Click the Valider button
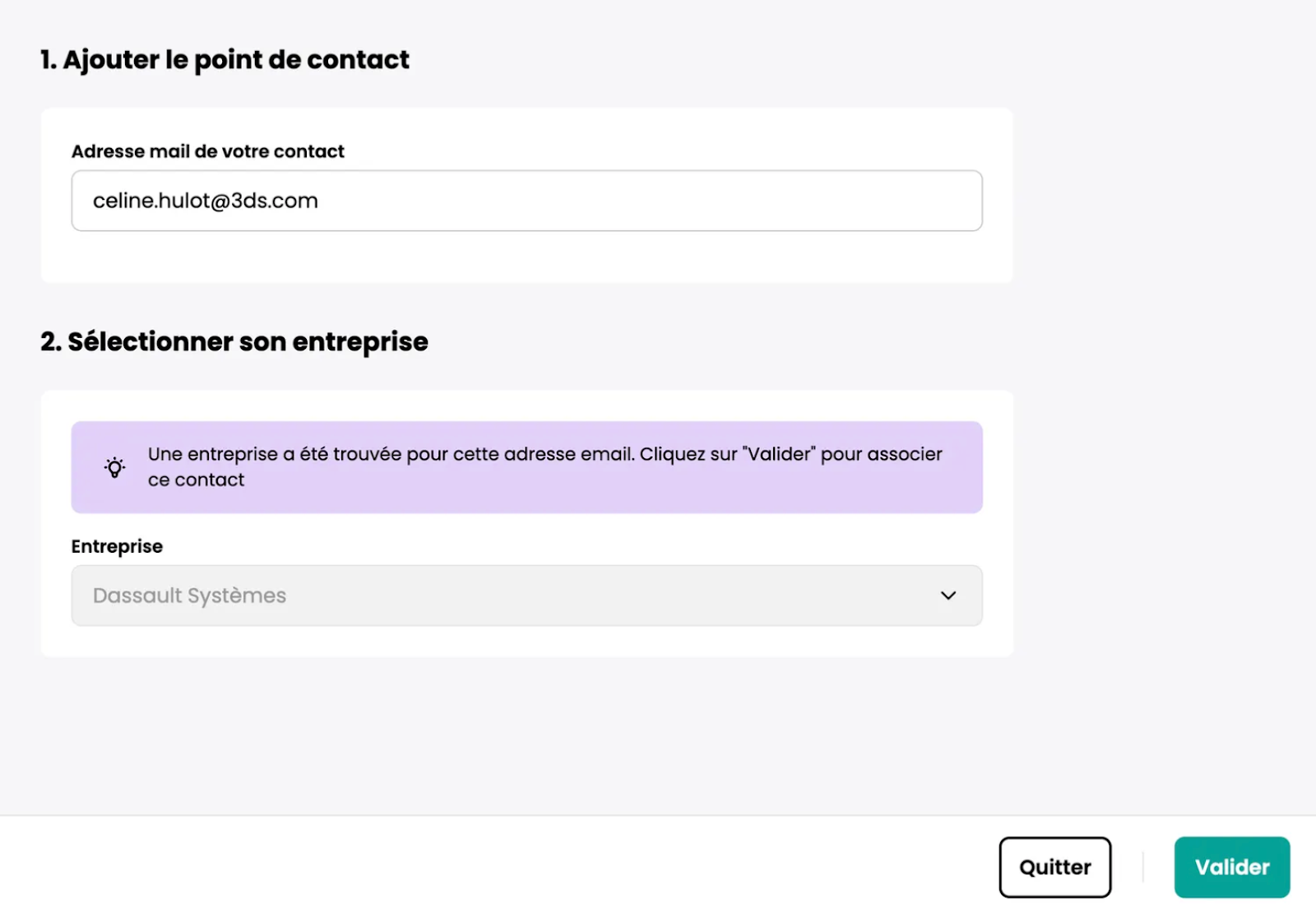The image size is (1316, 918). [x=1231, y=867]
